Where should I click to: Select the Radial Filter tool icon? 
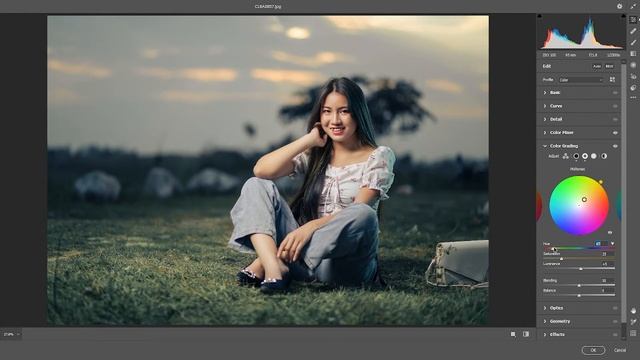point(633,65)
